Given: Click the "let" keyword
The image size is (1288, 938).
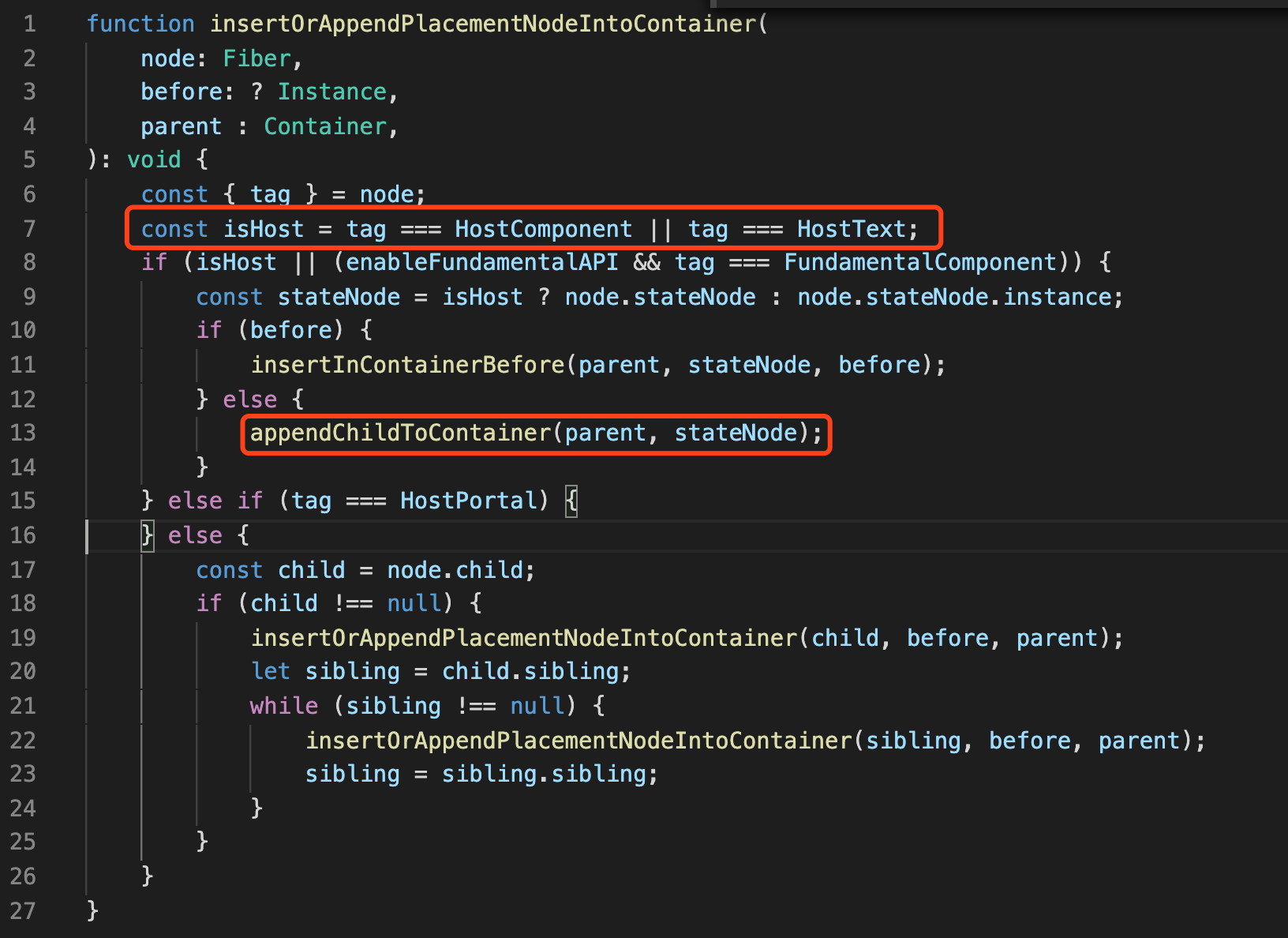Looking at the screenshot, I should [x=271, y=671].
